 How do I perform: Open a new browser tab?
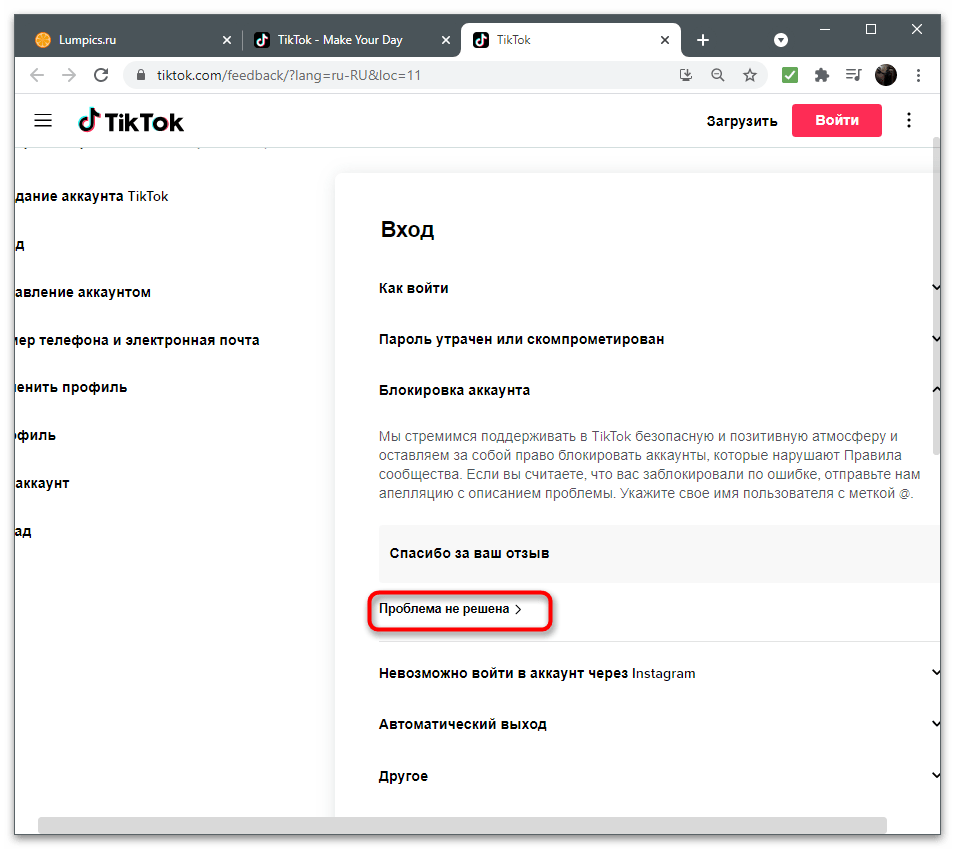click(x=703, y=40)
